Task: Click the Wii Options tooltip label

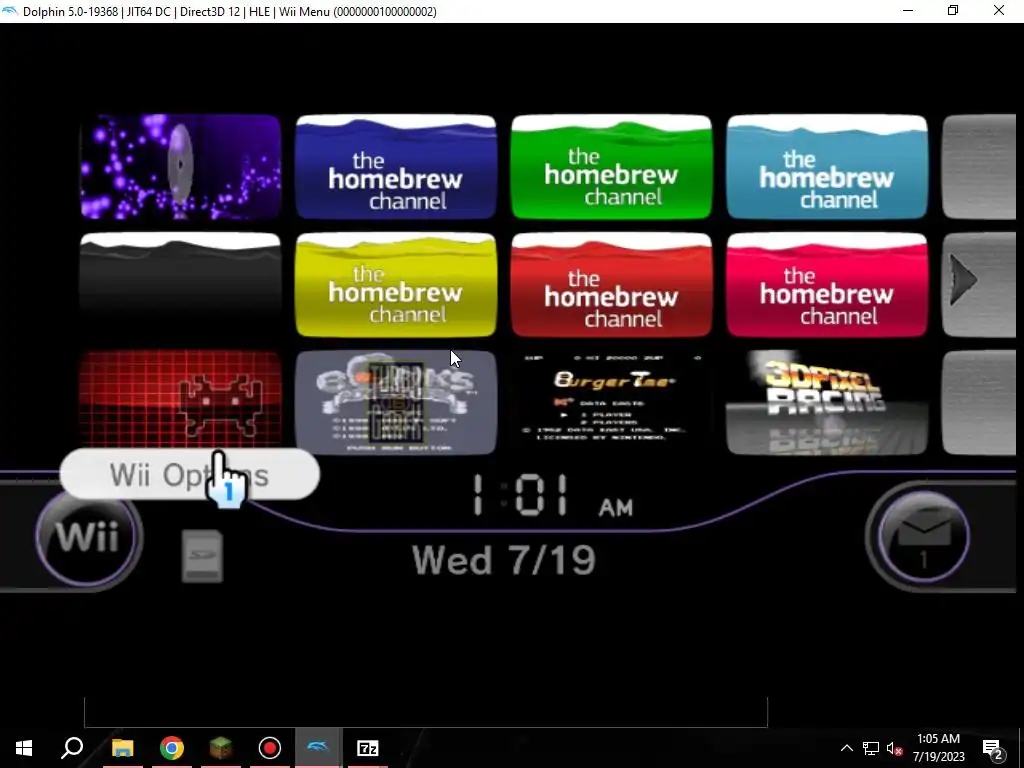Action: (189, 475)
